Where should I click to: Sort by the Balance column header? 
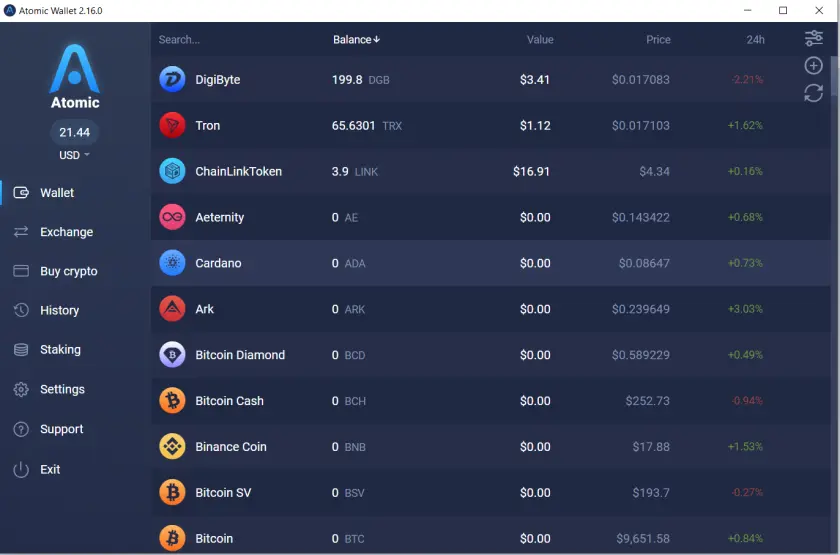[356, 40]
